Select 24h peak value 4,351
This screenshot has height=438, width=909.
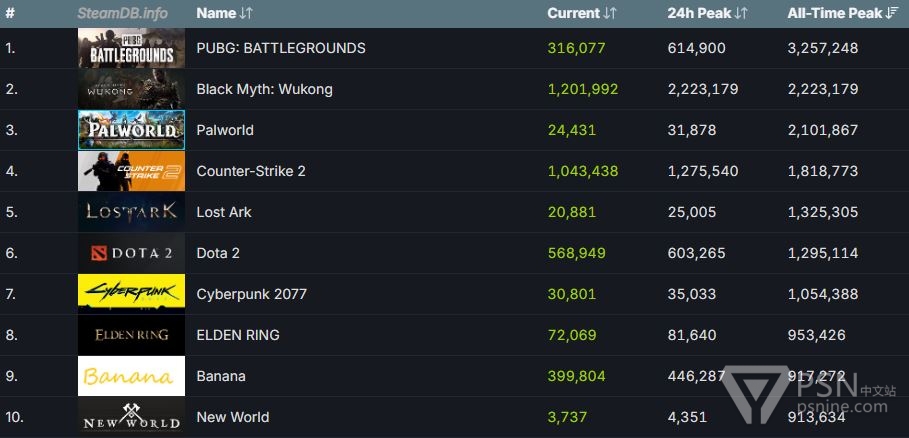pyautogui.click(x=687, y=417)
